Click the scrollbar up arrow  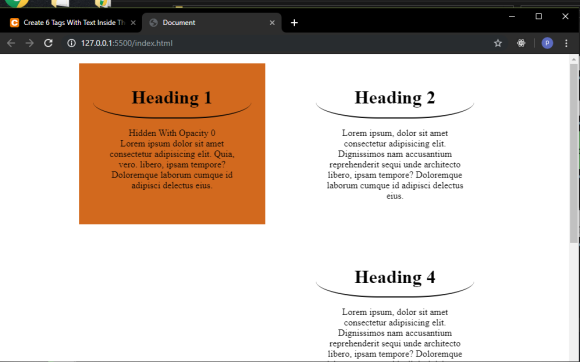point(574,59)
